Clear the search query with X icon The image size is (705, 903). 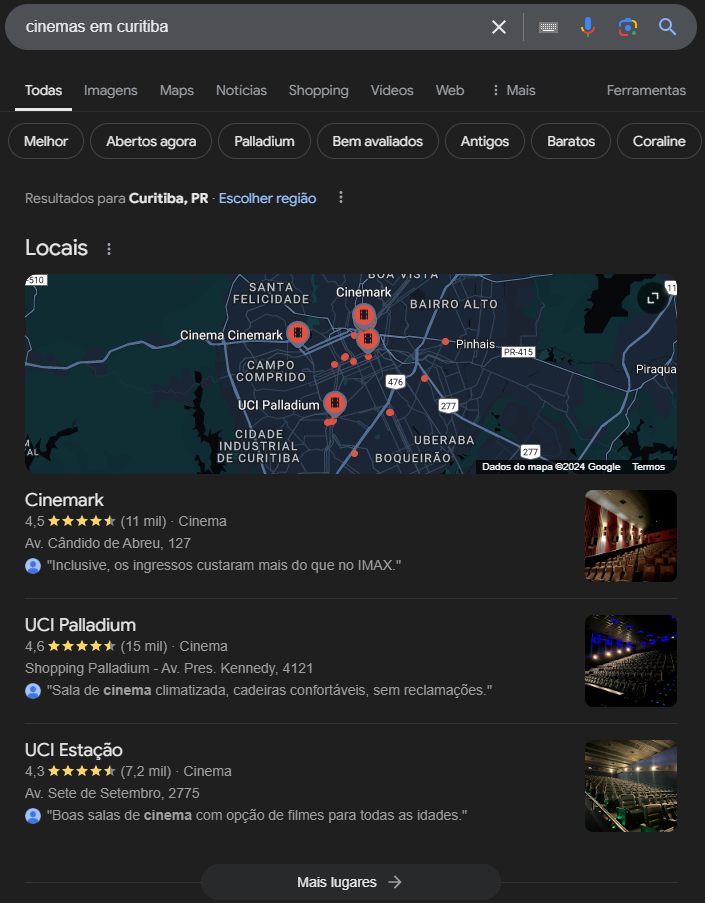click(x=499, y=27)
